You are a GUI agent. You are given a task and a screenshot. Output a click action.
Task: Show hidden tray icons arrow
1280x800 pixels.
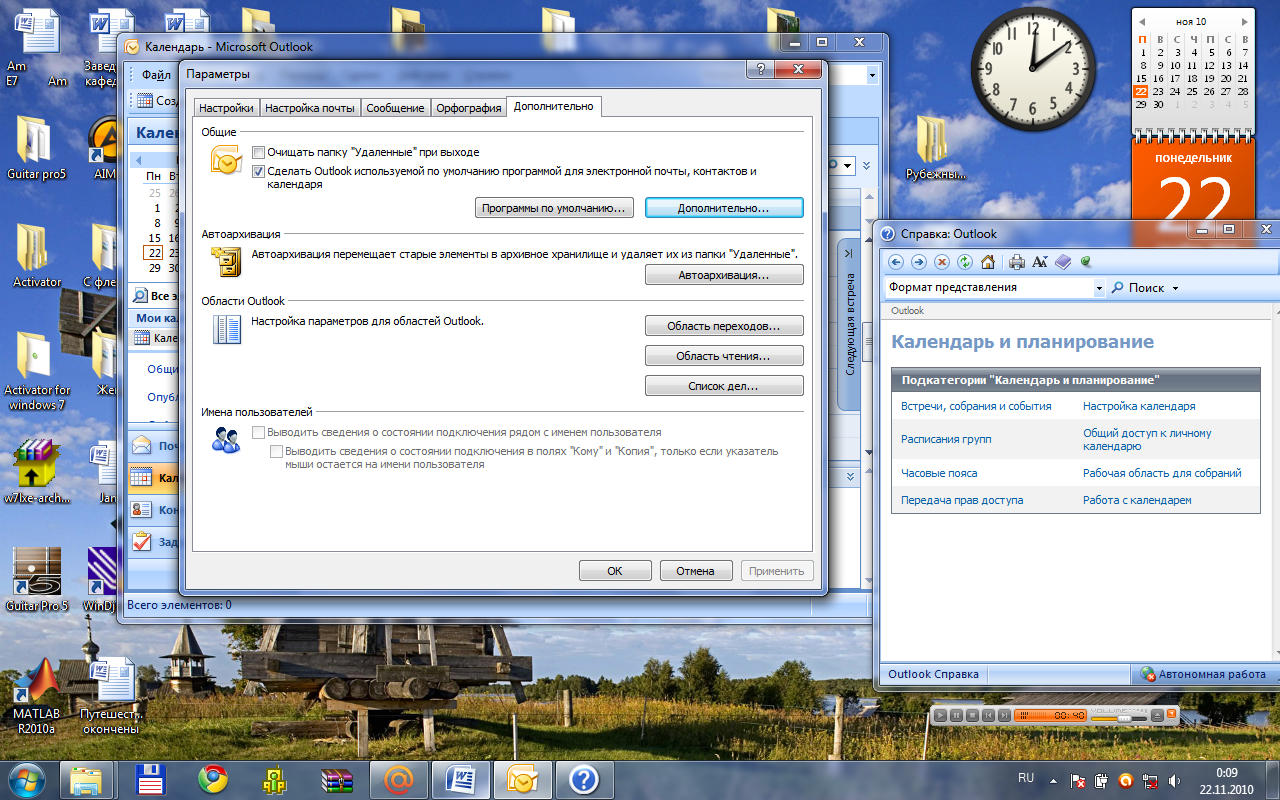point(1053,779)
